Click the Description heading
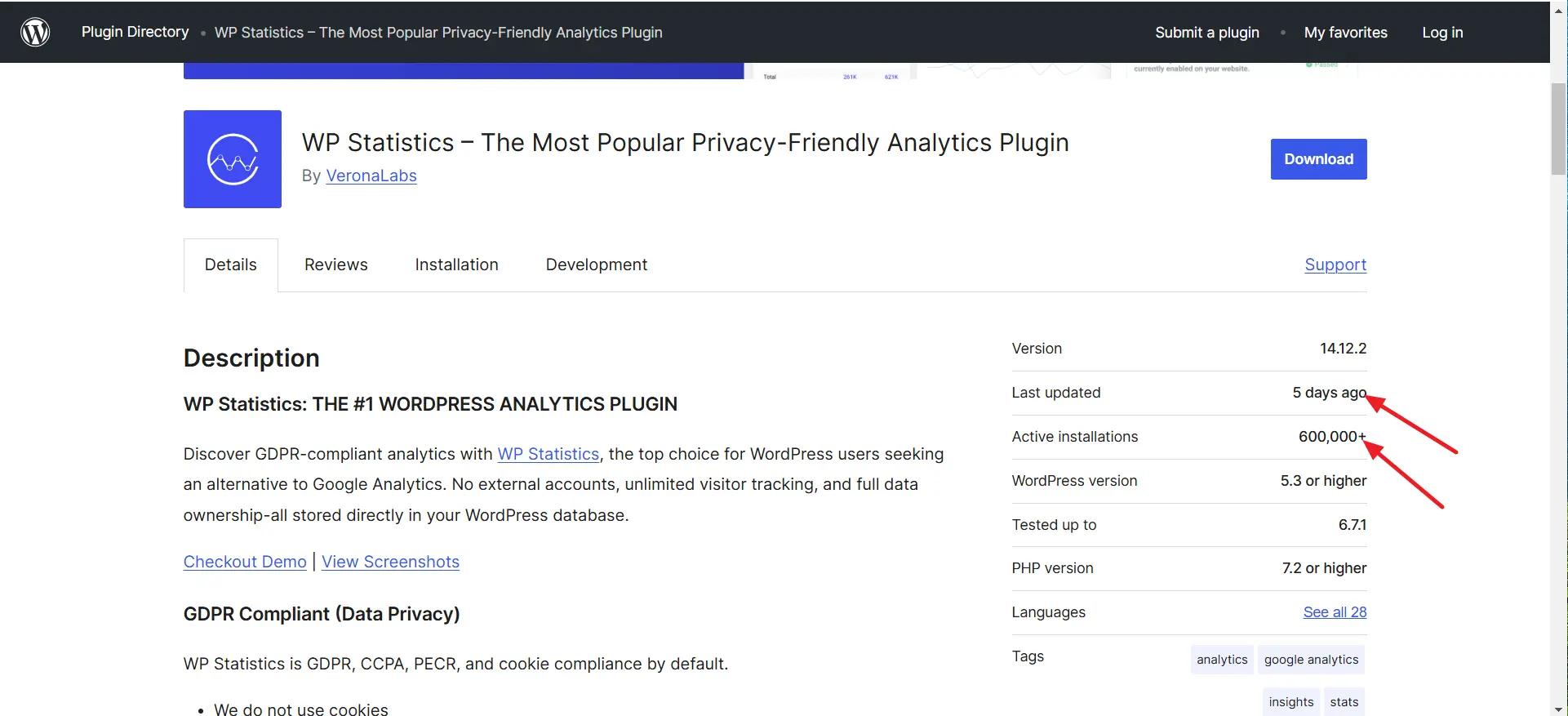Viewport: 1568px width, 716px height. [x=251, y=358]
